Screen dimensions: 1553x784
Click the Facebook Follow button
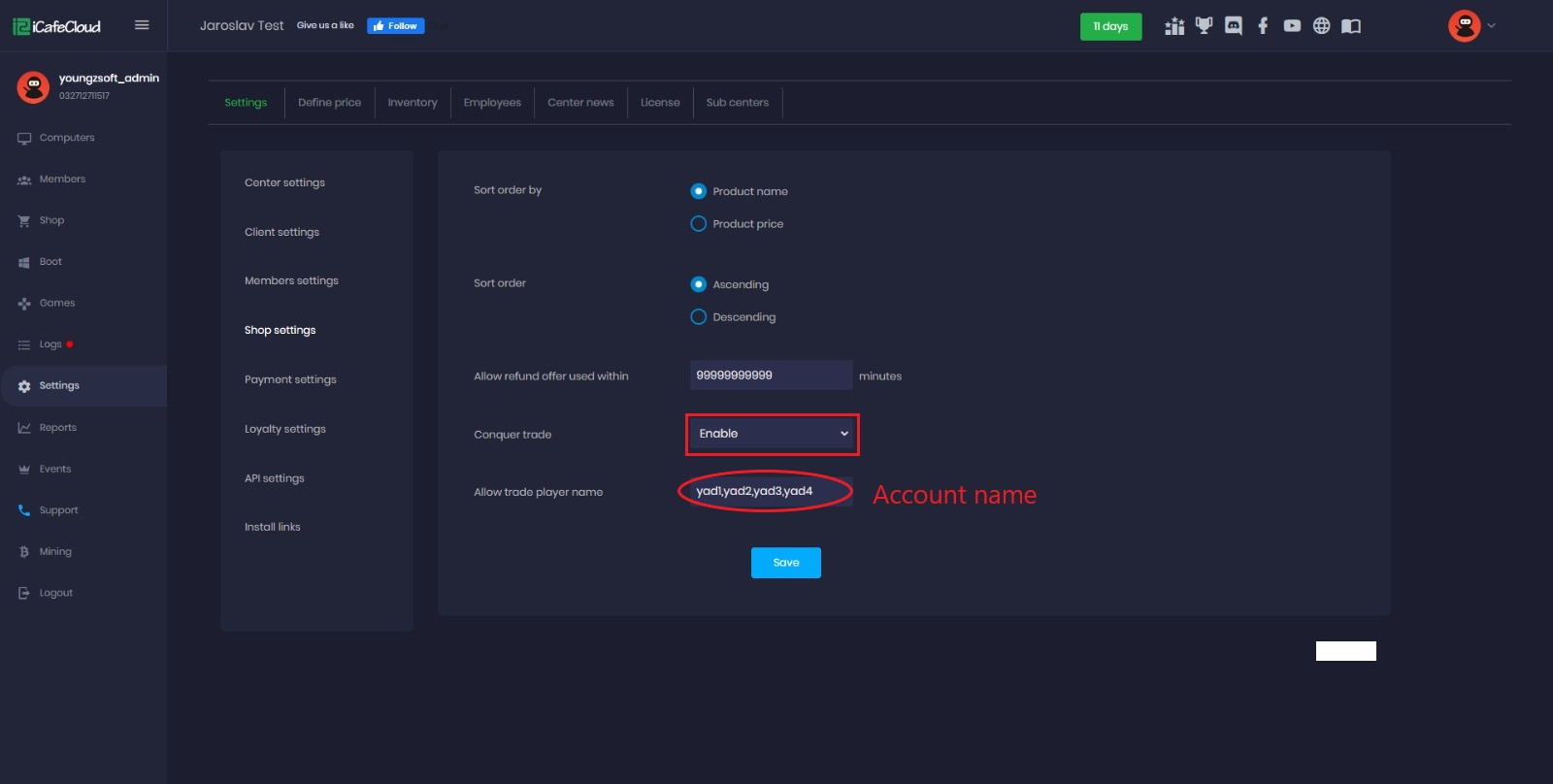[395, 26]
